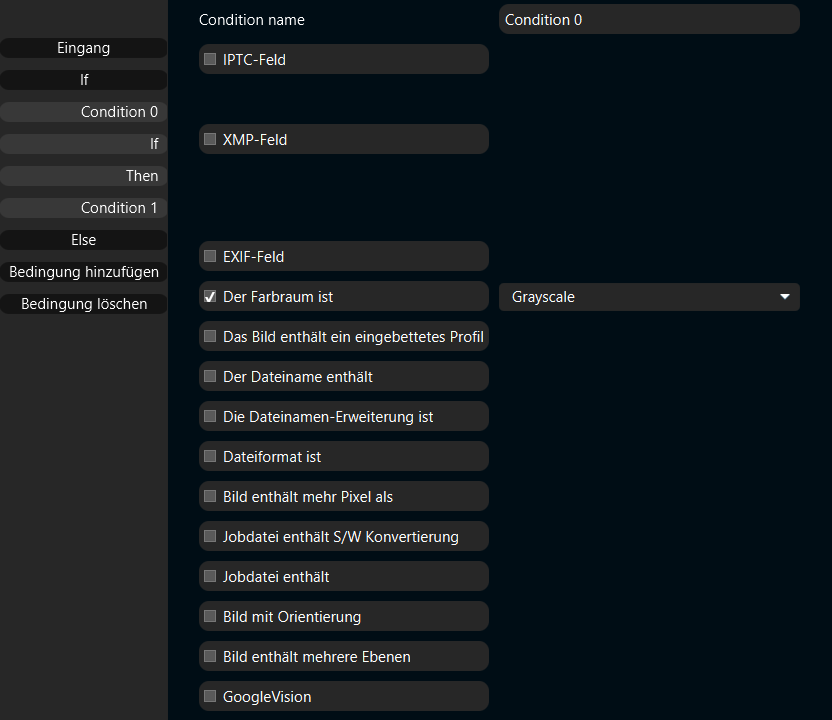Viewport: 832px width, 720px height.
Task: Enable Das Bild enthält ein eingebettetes Profil
Action: click(x=210, y=336)
